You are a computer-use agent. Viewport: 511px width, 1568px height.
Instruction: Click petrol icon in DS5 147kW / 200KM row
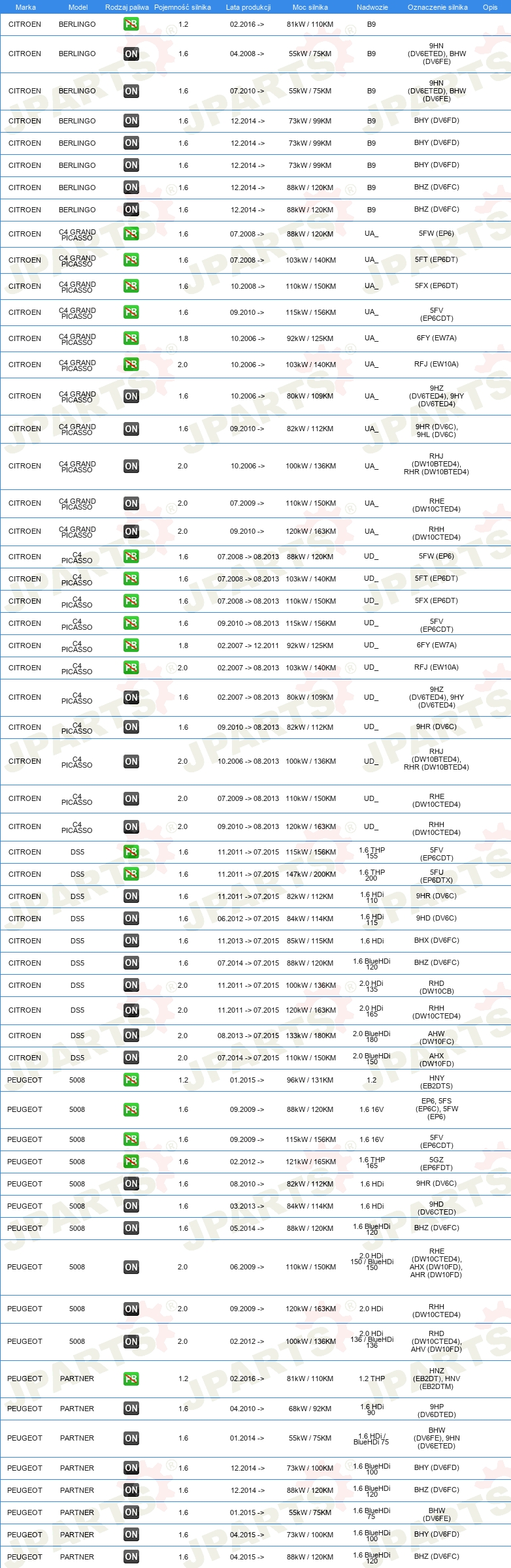click(x=131, y=874)
